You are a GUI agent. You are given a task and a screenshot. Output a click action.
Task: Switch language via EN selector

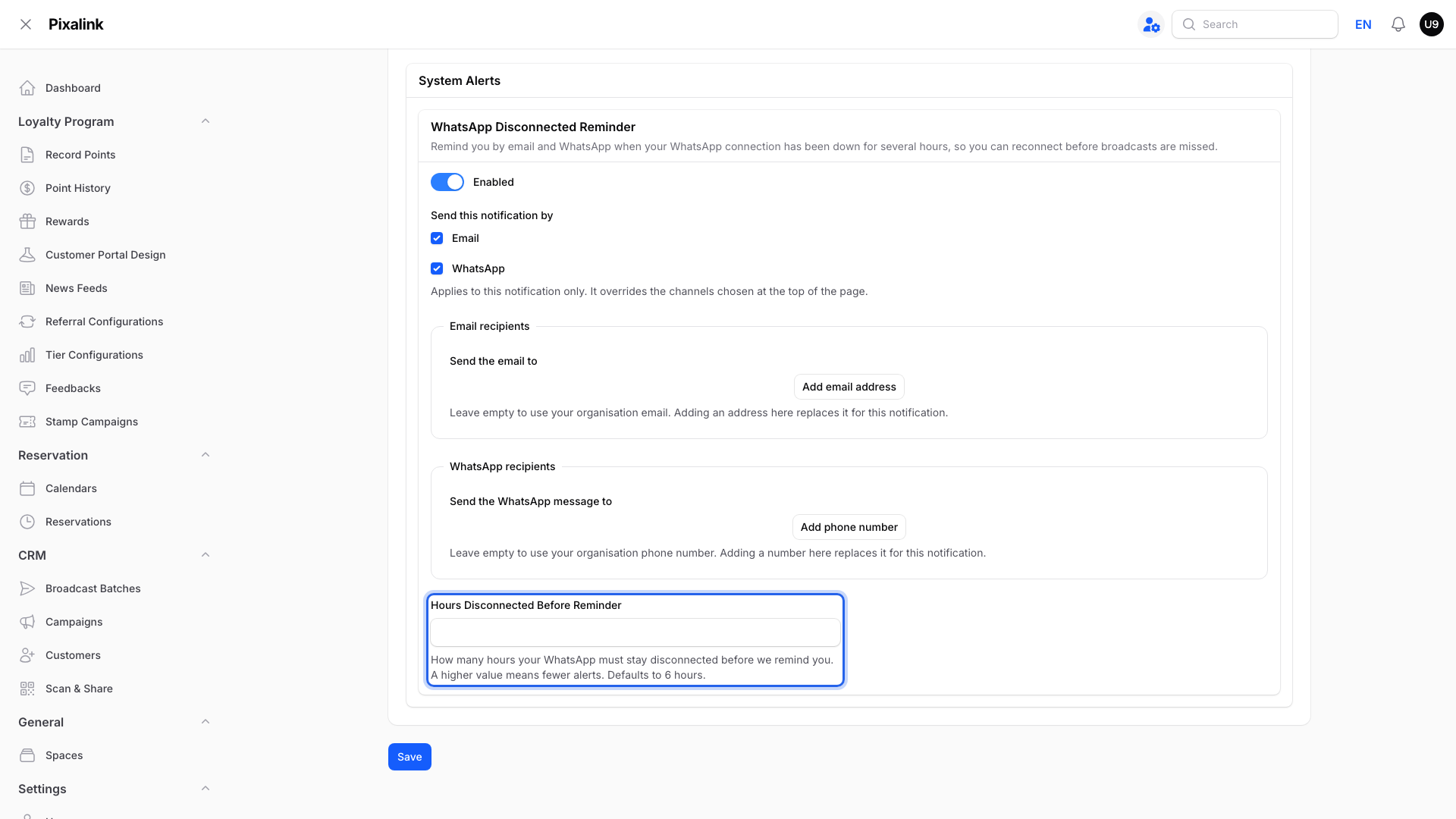pyautogui.click(x=1363, y=24)
